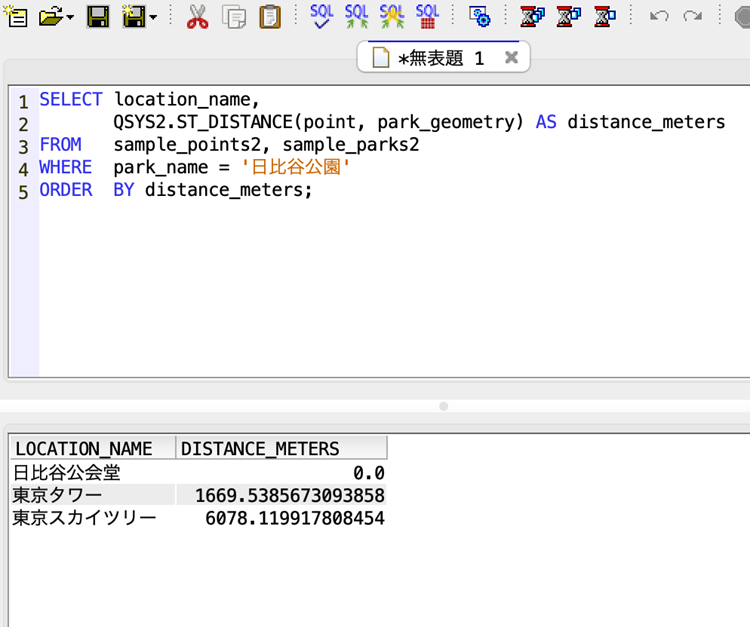This screenshot has width=750, height=627.
Task: Click the third SQL run icon with star
Action: point(392,16)
